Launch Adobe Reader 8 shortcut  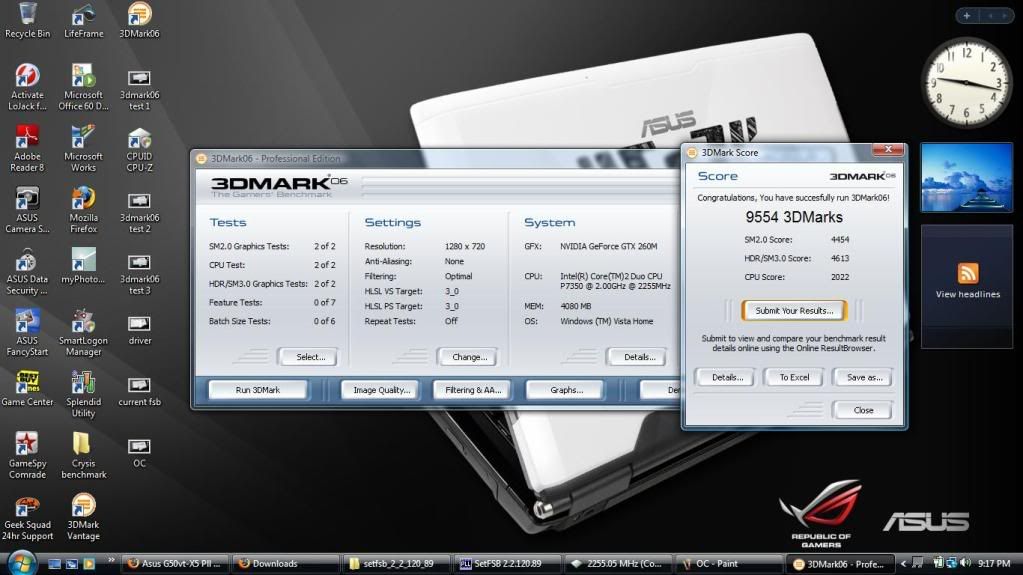point(27,149)
